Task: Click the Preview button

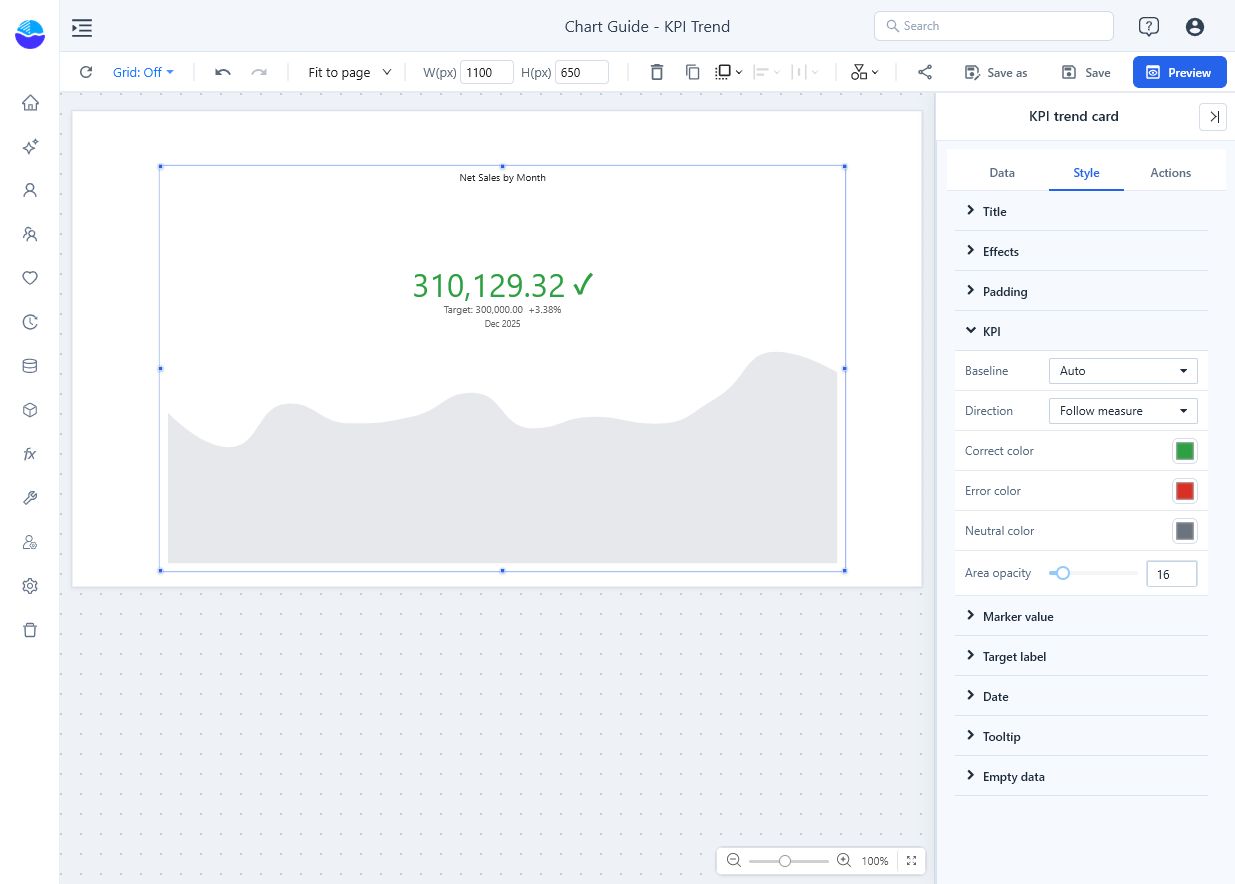Action: [1180, 72]
